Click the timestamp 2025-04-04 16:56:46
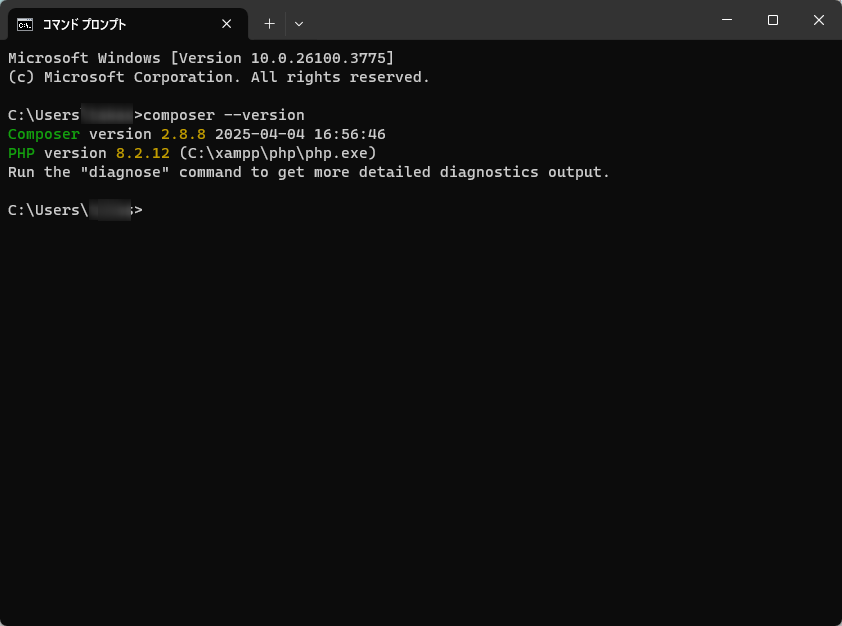 tap(300, 134)
